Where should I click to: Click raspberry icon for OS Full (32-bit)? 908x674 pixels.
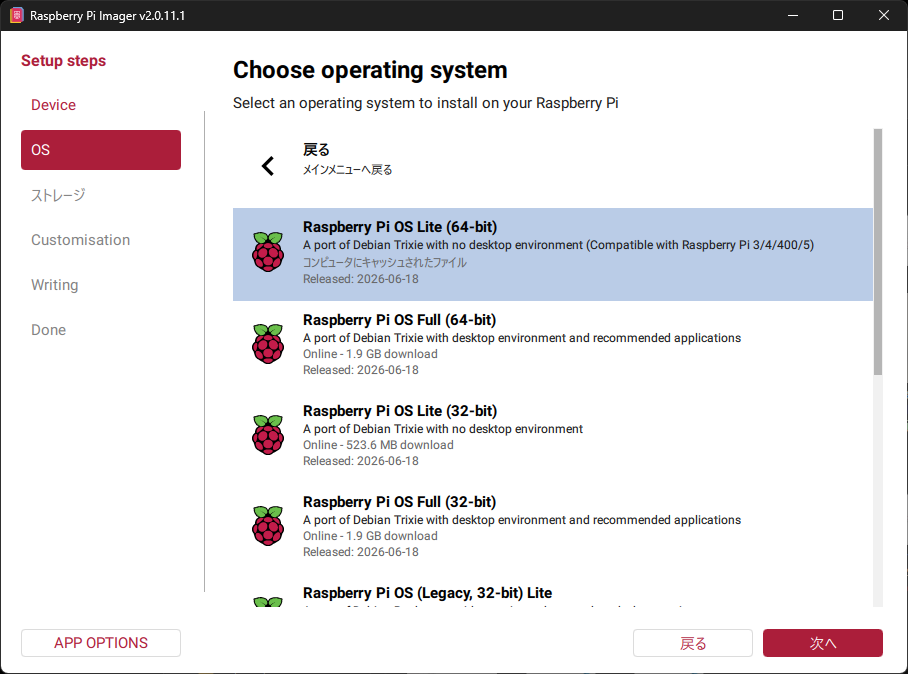[x=268, y=526]
